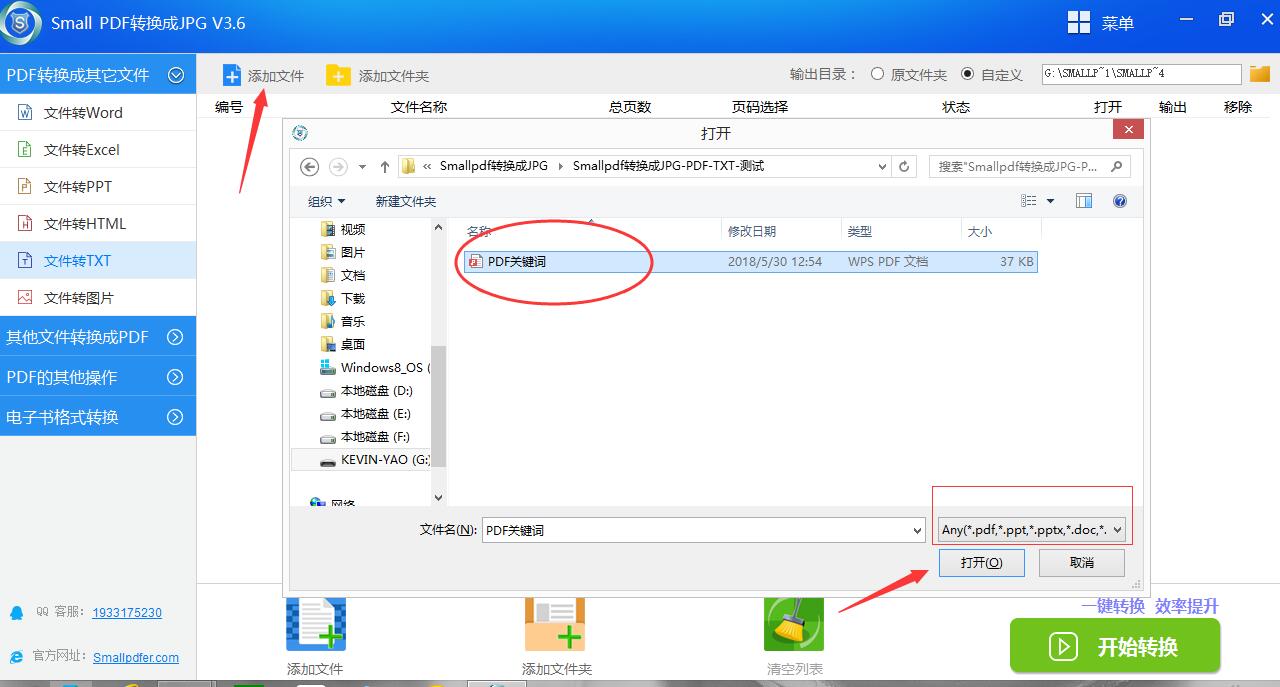Collapse PDF转换成其它文件 section

tap(176, 75)
